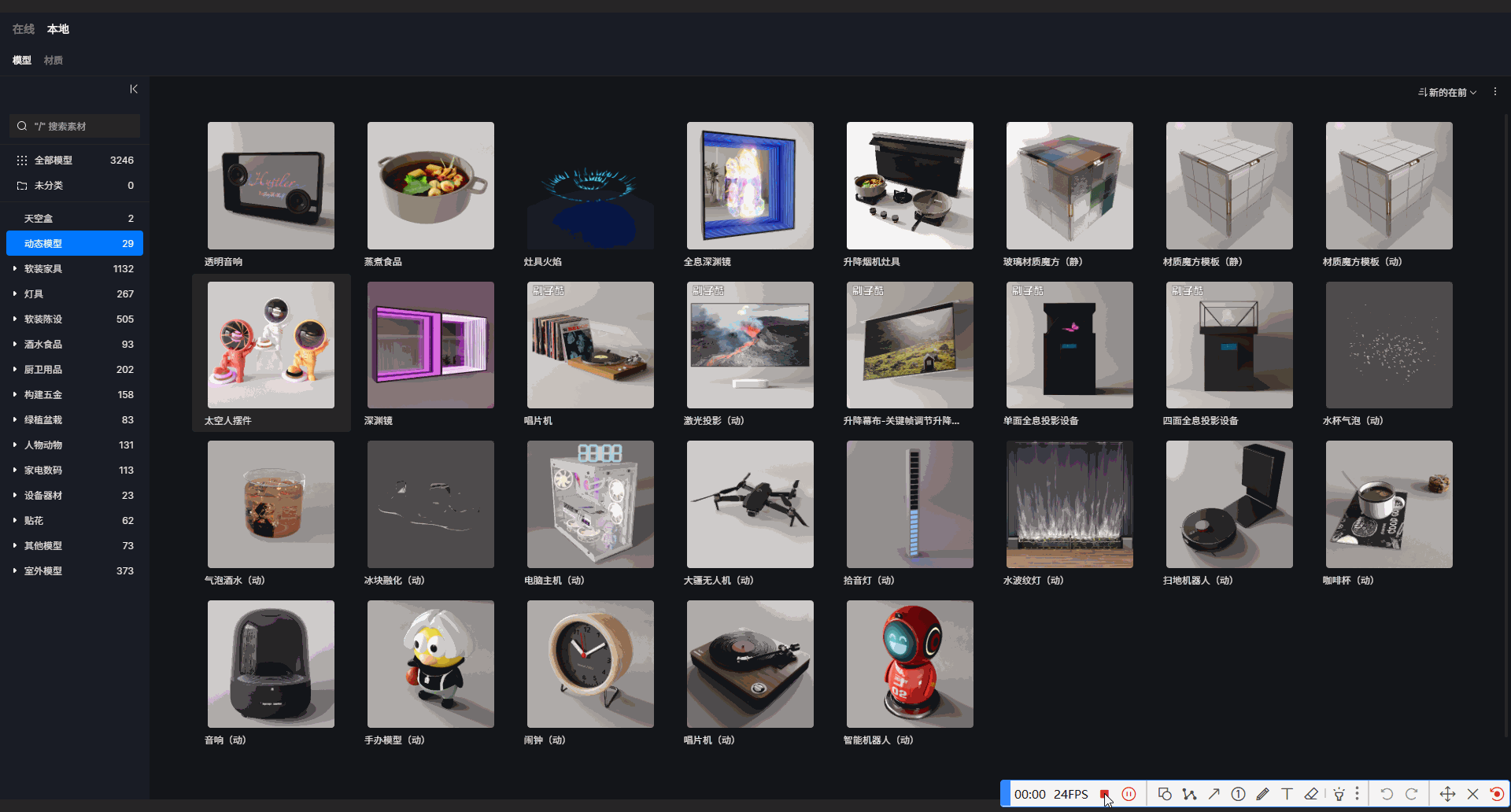Pause the screen recording
Viewport: 1511px width, 812px height.
coord(1129,794)
